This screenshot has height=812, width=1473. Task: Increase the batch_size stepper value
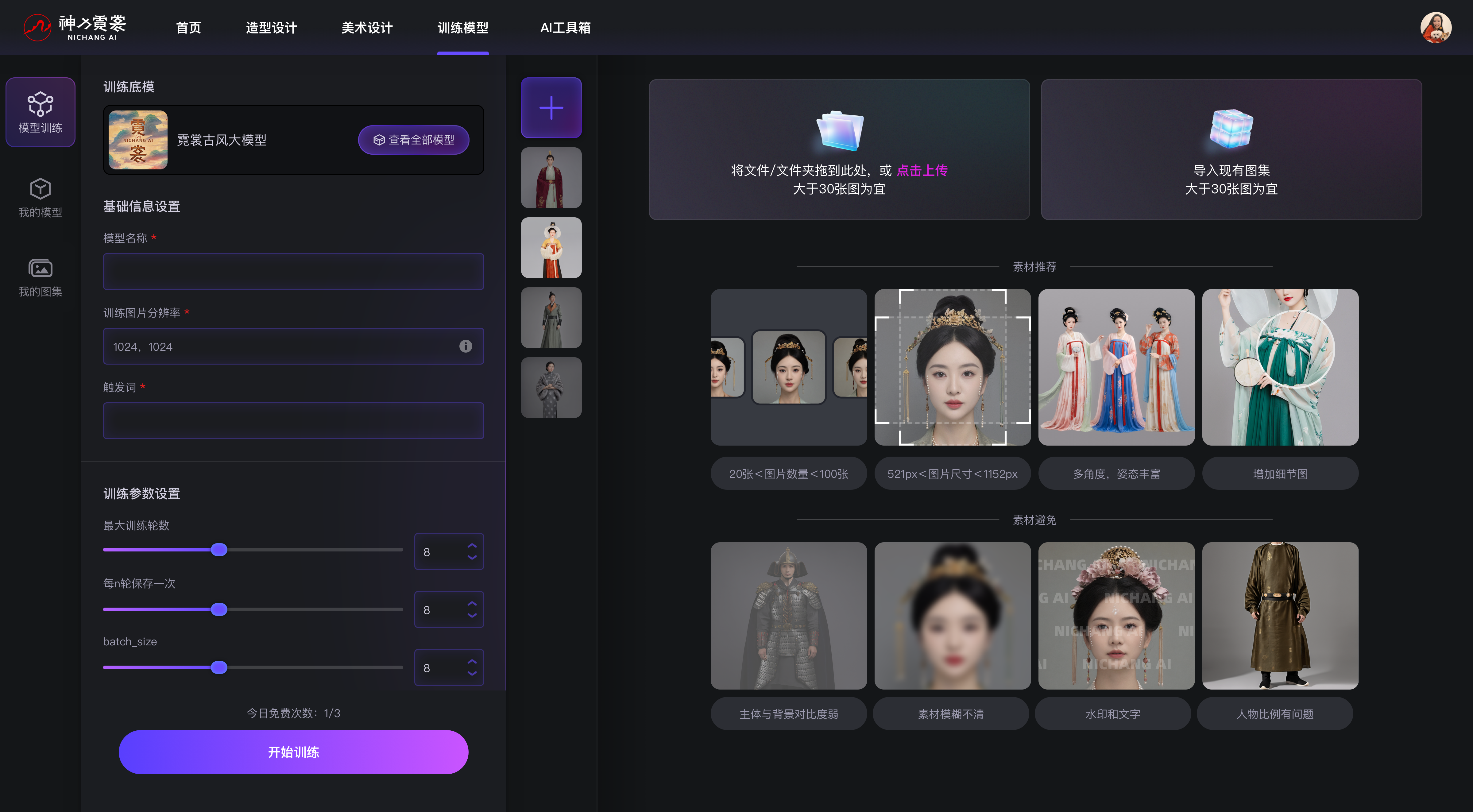coord(472,662)
